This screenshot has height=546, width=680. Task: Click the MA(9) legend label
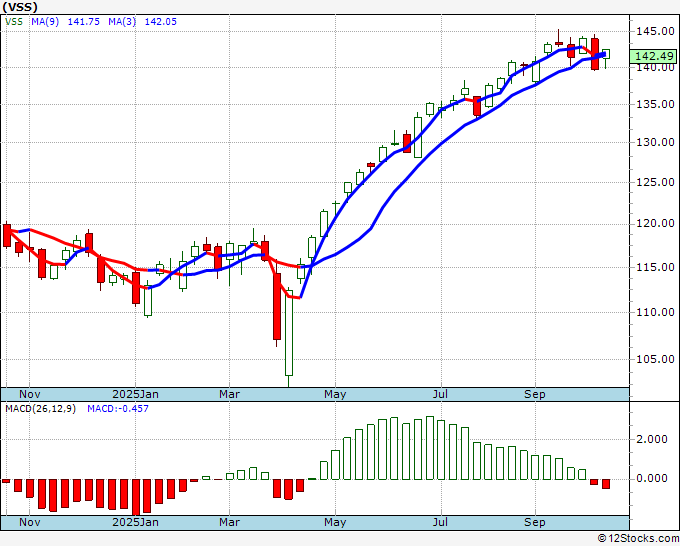[x=45, y=22]
